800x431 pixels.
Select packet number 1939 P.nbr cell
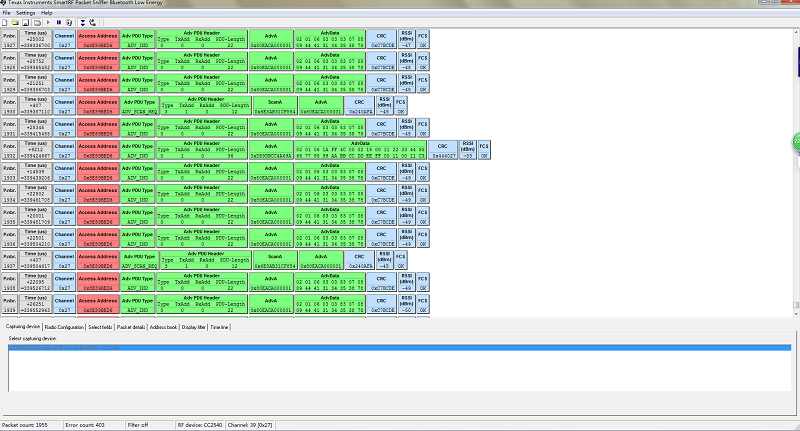click(9, 304)
